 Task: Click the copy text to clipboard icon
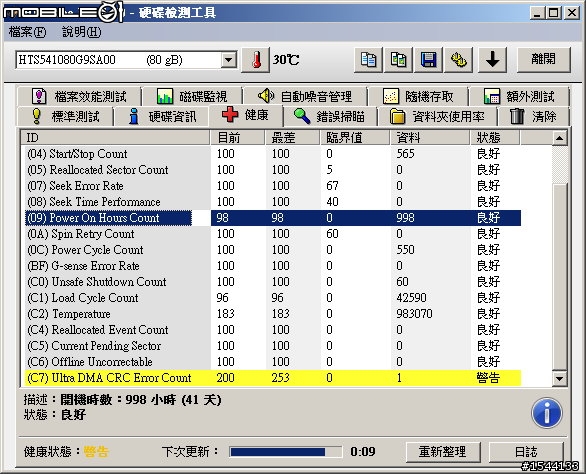pyautogui.click(x=368, y=59)
